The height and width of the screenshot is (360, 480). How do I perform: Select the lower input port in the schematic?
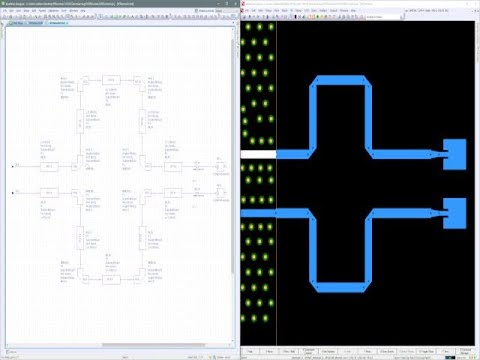13,193
